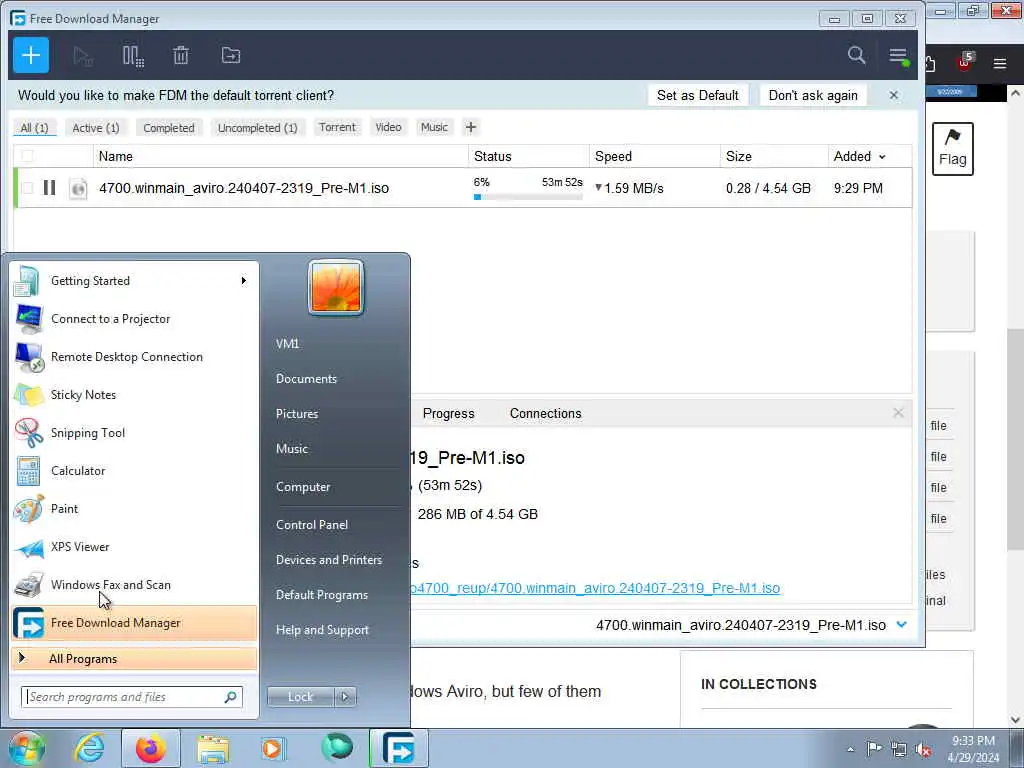Open the iso source URL link

tap(595, 588)
